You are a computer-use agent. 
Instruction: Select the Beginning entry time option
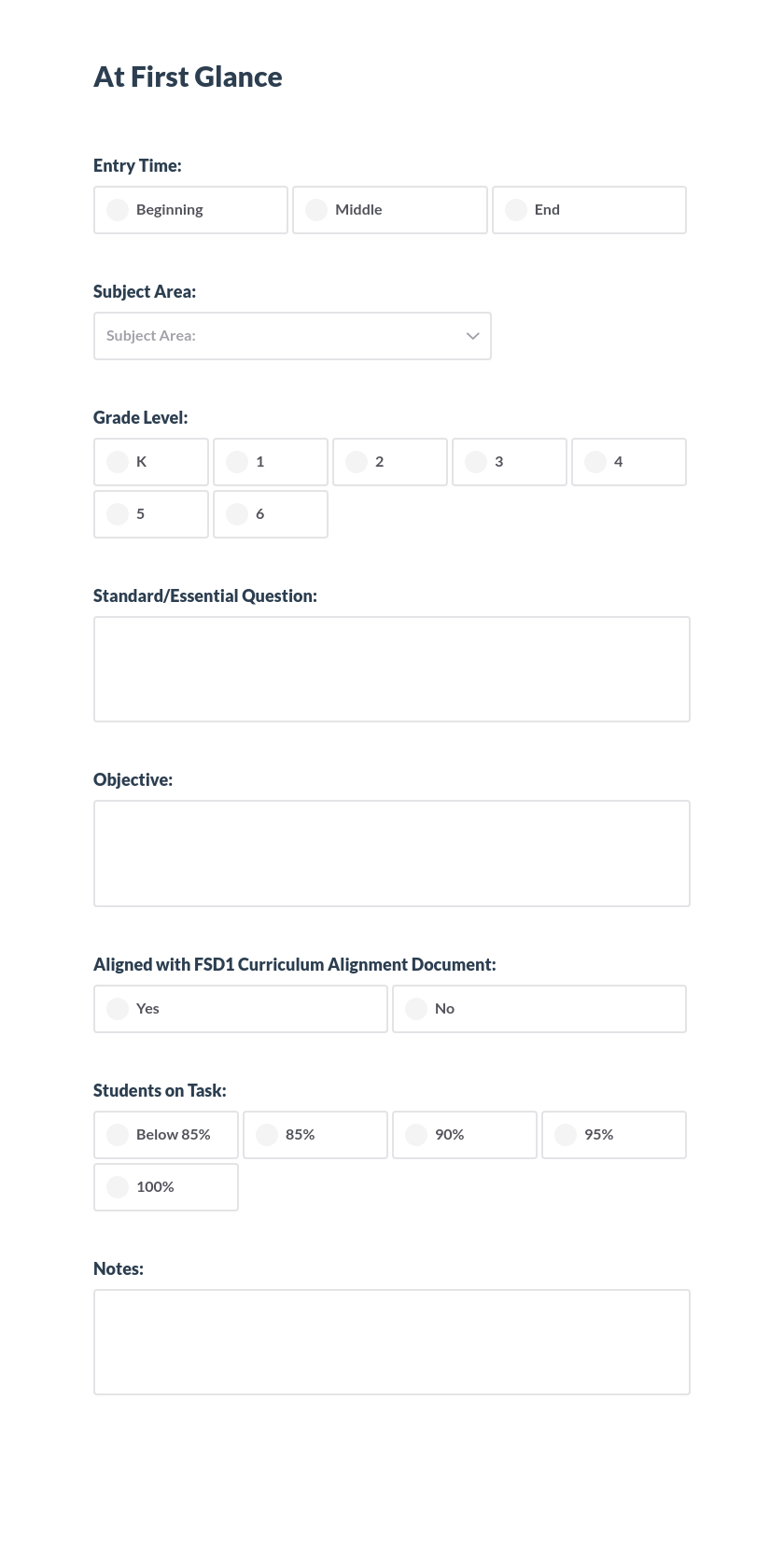point(190,209)
